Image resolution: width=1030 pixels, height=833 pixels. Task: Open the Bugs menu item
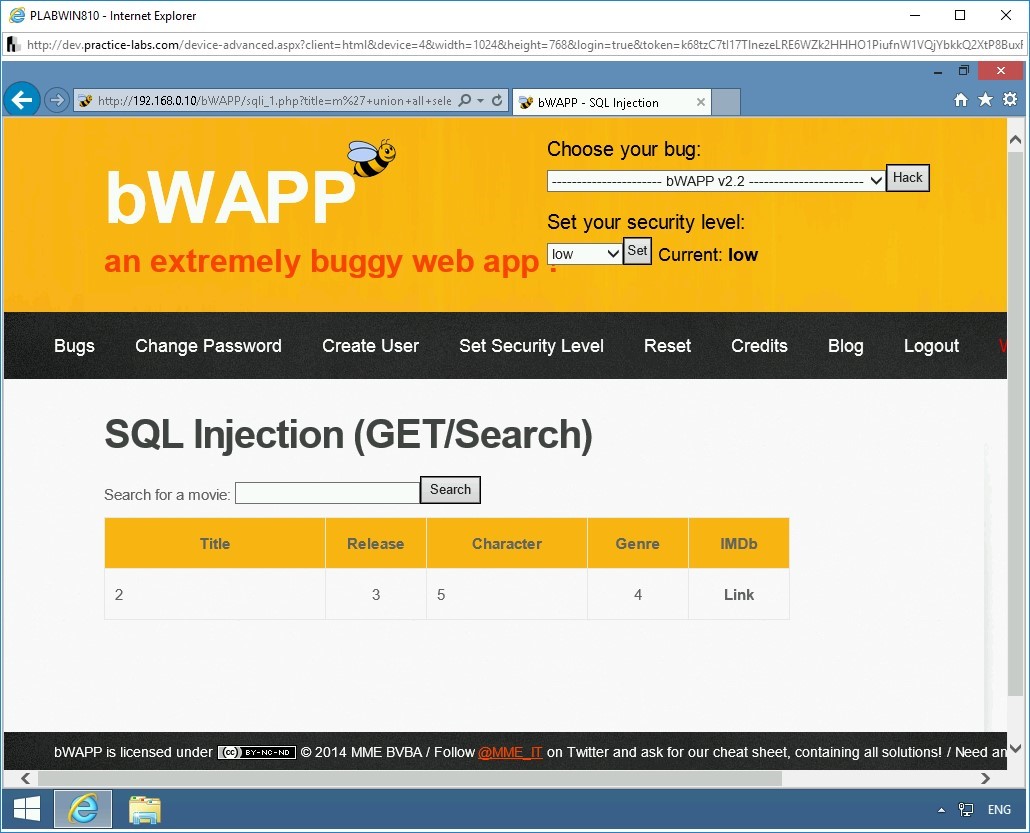pyautogui.click(x=74, y=346)
